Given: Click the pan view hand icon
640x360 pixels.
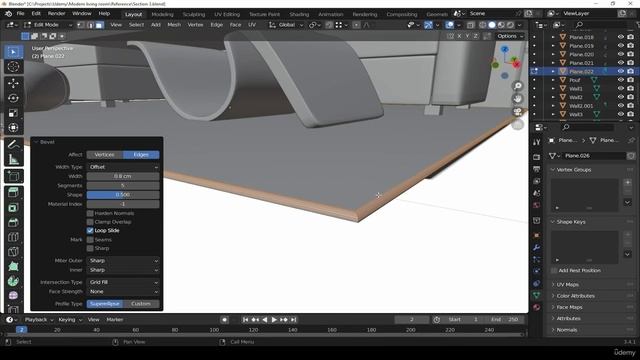Looking at the screenshot, I should 518,98.
